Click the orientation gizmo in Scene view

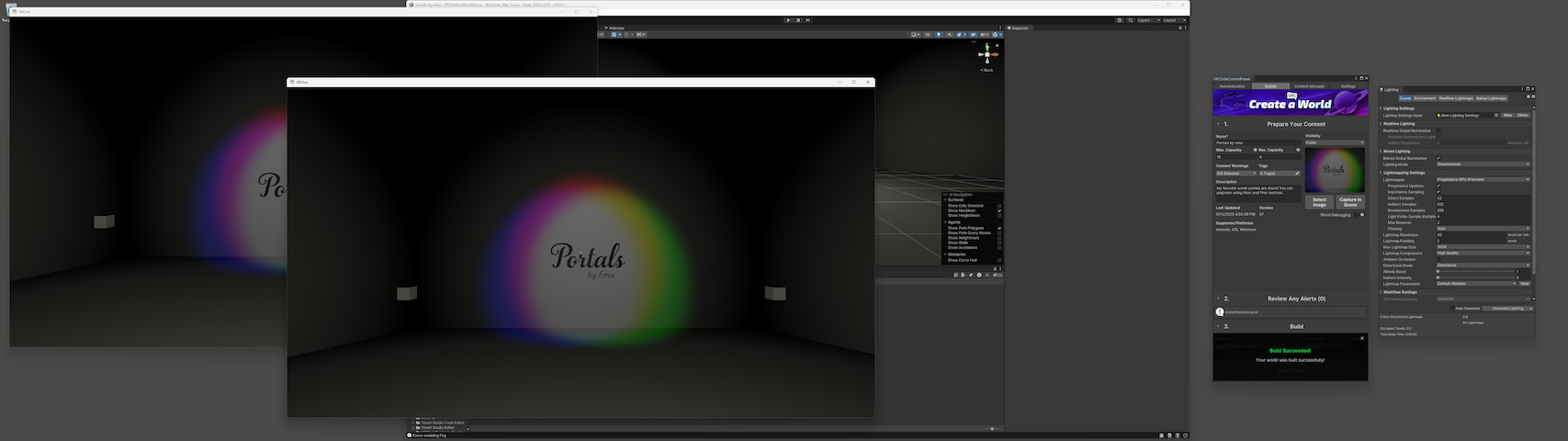click(986, 54)
